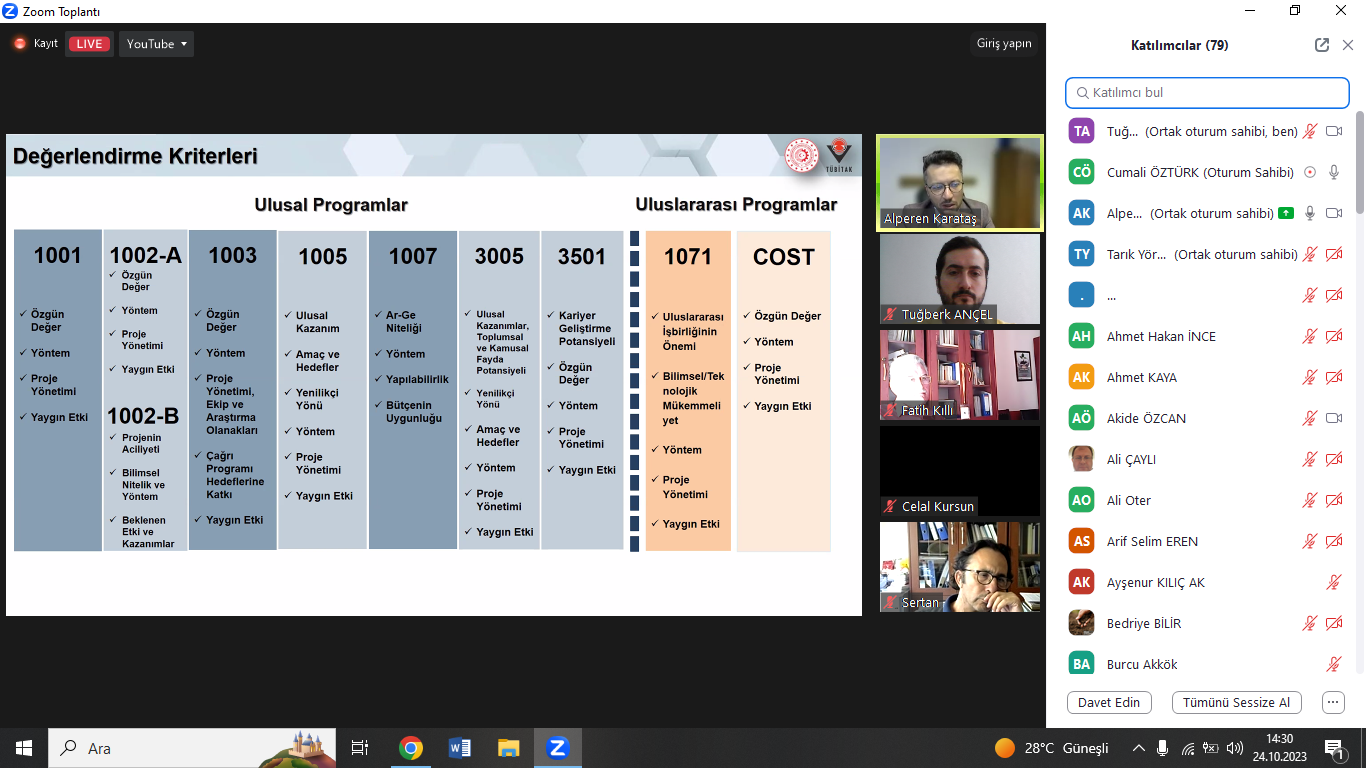Open the YouTube live stream dropdown
The image size is (1366, 768).
click(156, 44)
